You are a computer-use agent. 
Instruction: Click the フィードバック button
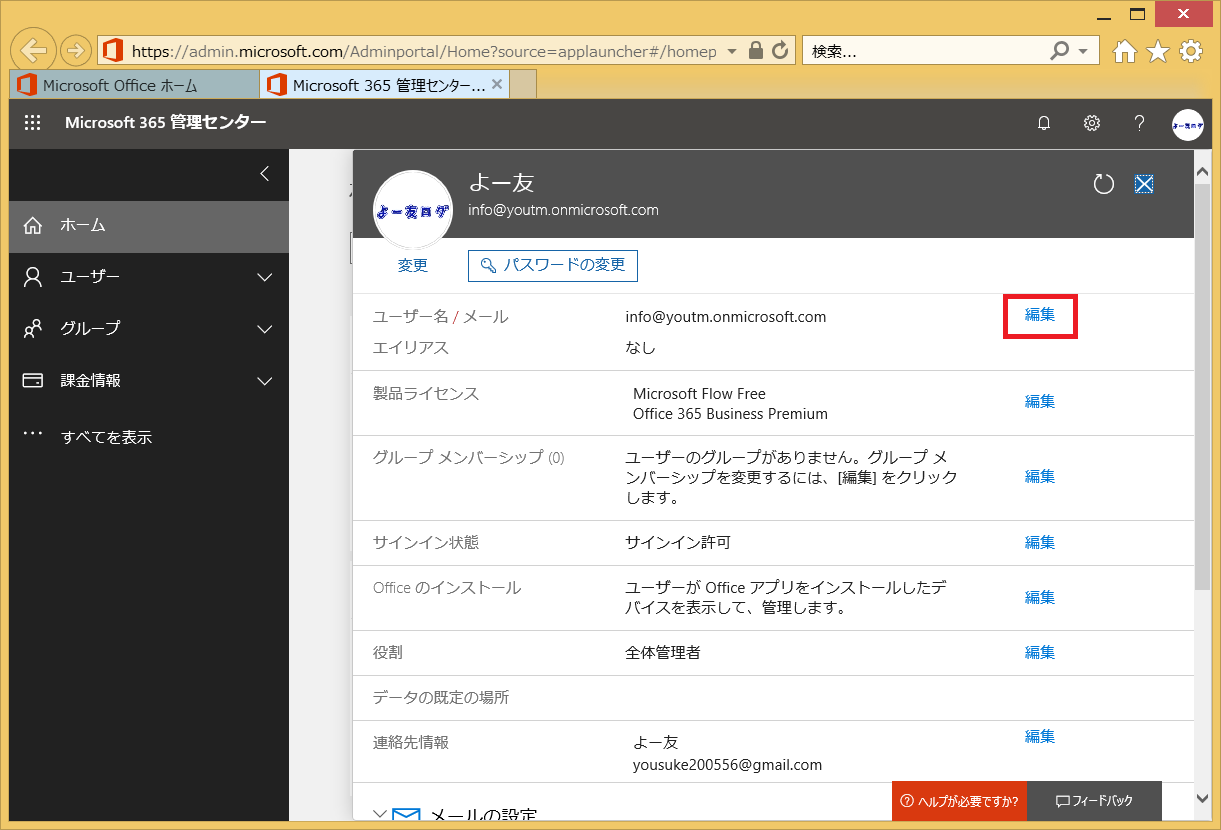pyautogui.click(x=1094, y=801)
